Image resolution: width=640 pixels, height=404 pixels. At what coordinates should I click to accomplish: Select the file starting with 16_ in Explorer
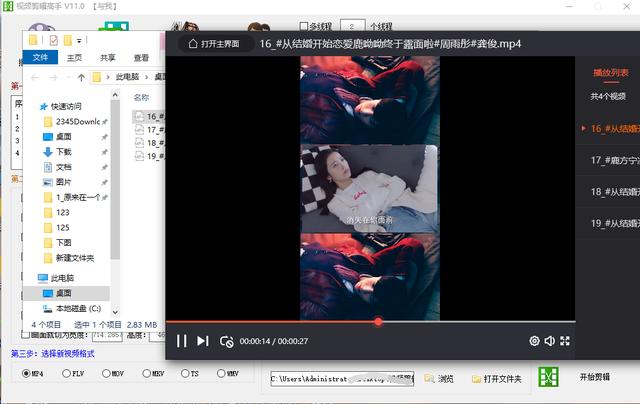[149, 116]
